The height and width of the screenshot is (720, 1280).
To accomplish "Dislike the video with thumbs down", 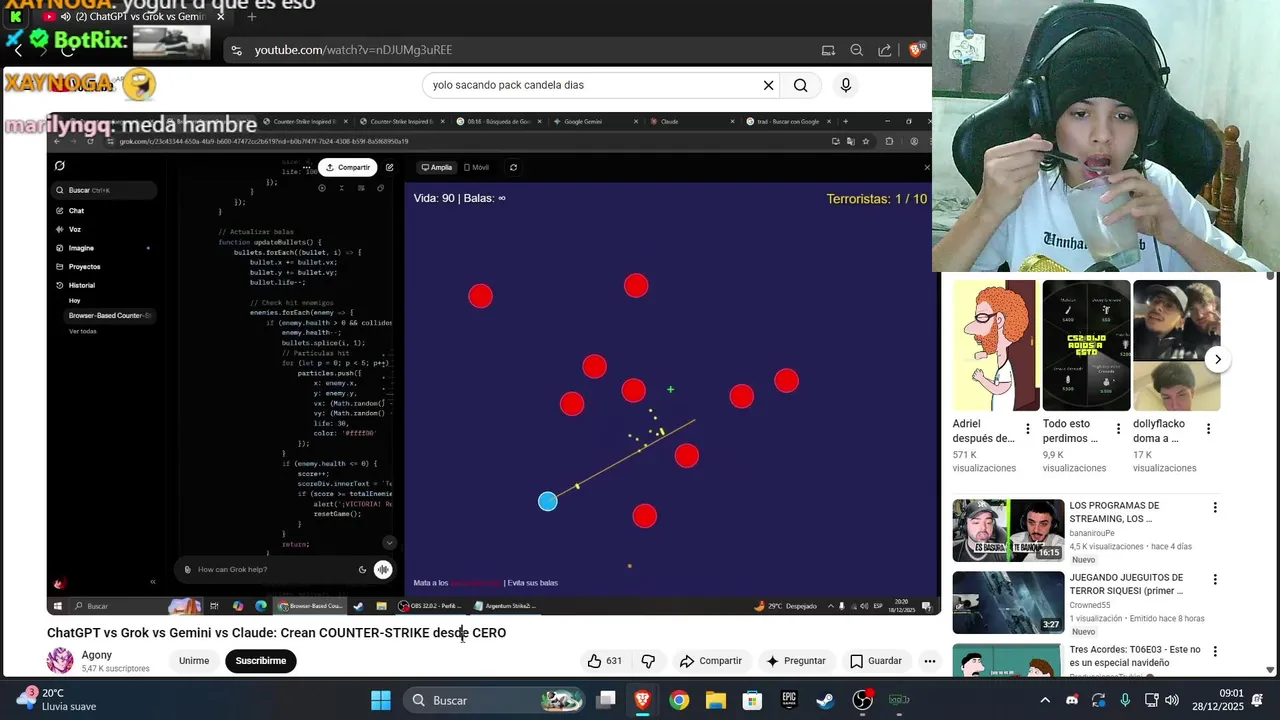I will (x=648, y=661).
